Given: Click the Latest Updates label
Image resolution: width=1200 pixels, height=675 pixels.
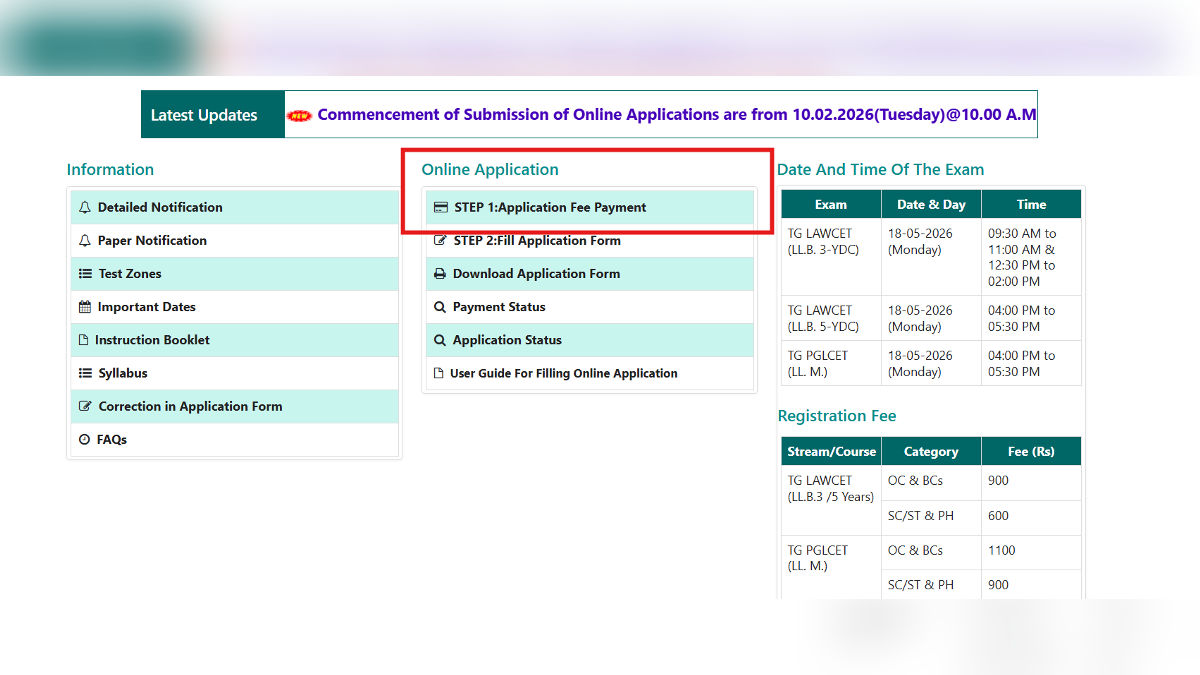Looking at the screenshot, I should [x=203, y=114].
